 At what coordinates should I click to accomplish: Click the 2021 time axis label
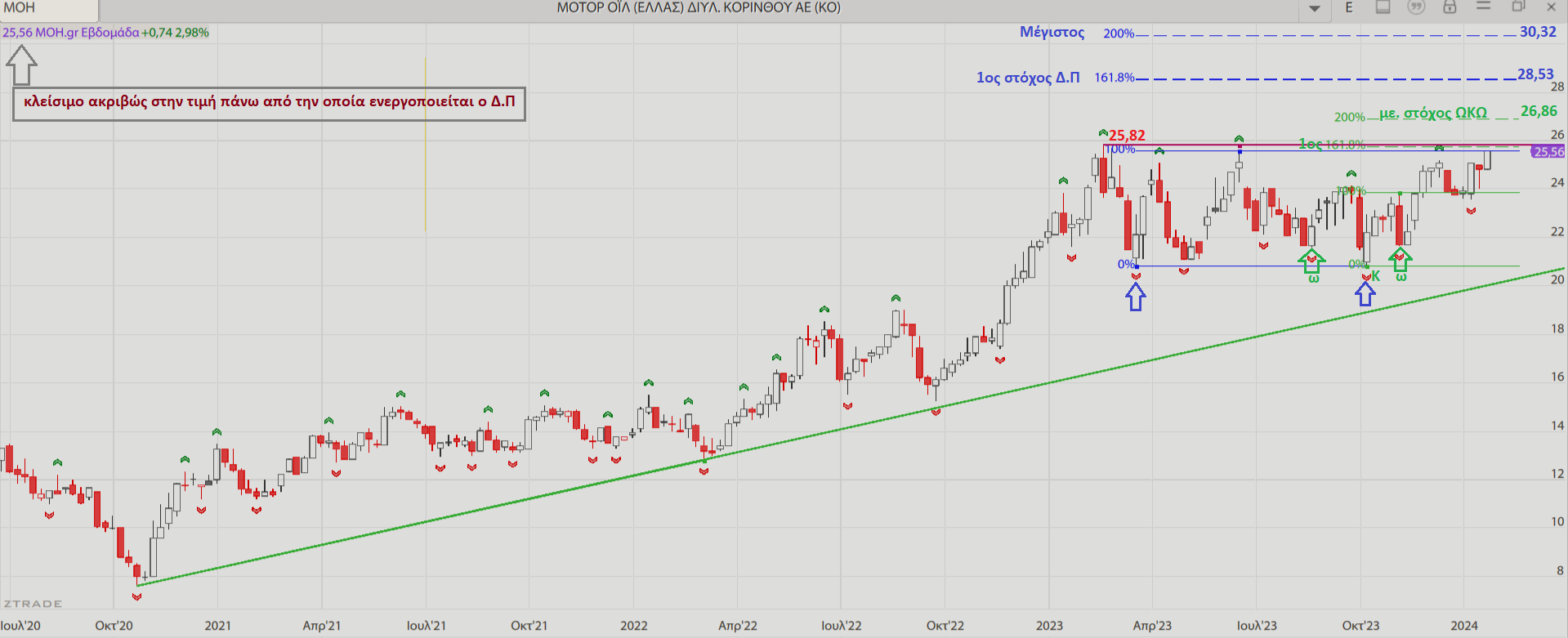[218, 626]
